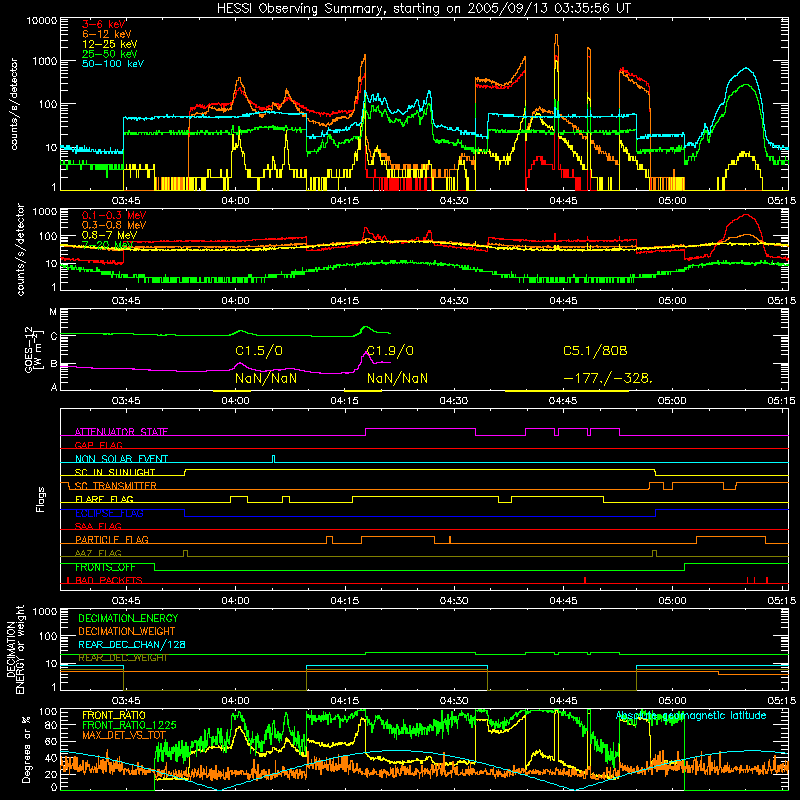Click the C1.5/0 flare annotation
The height and width of the screenshot is (800, 800).
pos(259,351)
